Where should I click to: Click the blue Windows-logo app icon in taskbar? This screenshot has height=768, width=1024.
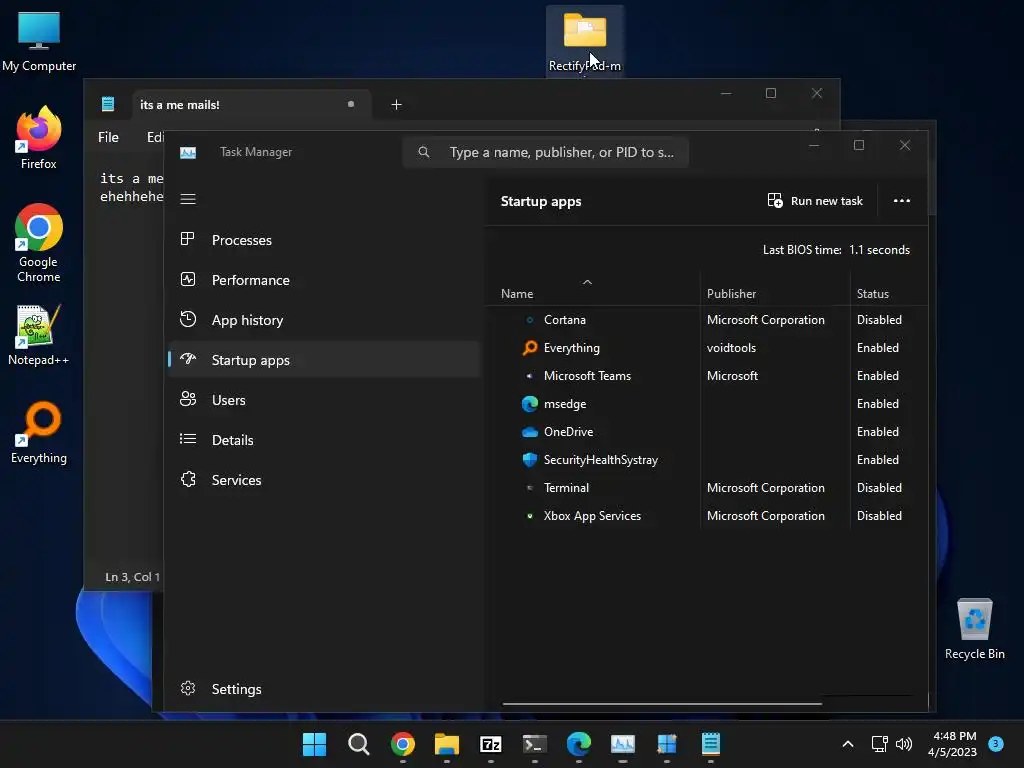[667, 744]
